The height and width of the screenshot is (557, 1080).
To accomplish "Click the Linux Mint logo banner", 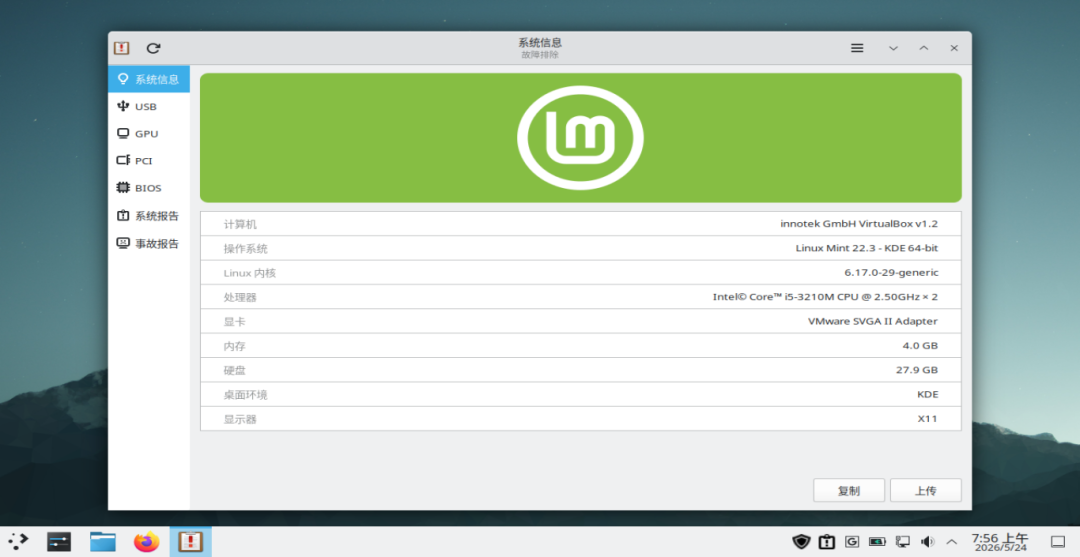I will point(581,138).
